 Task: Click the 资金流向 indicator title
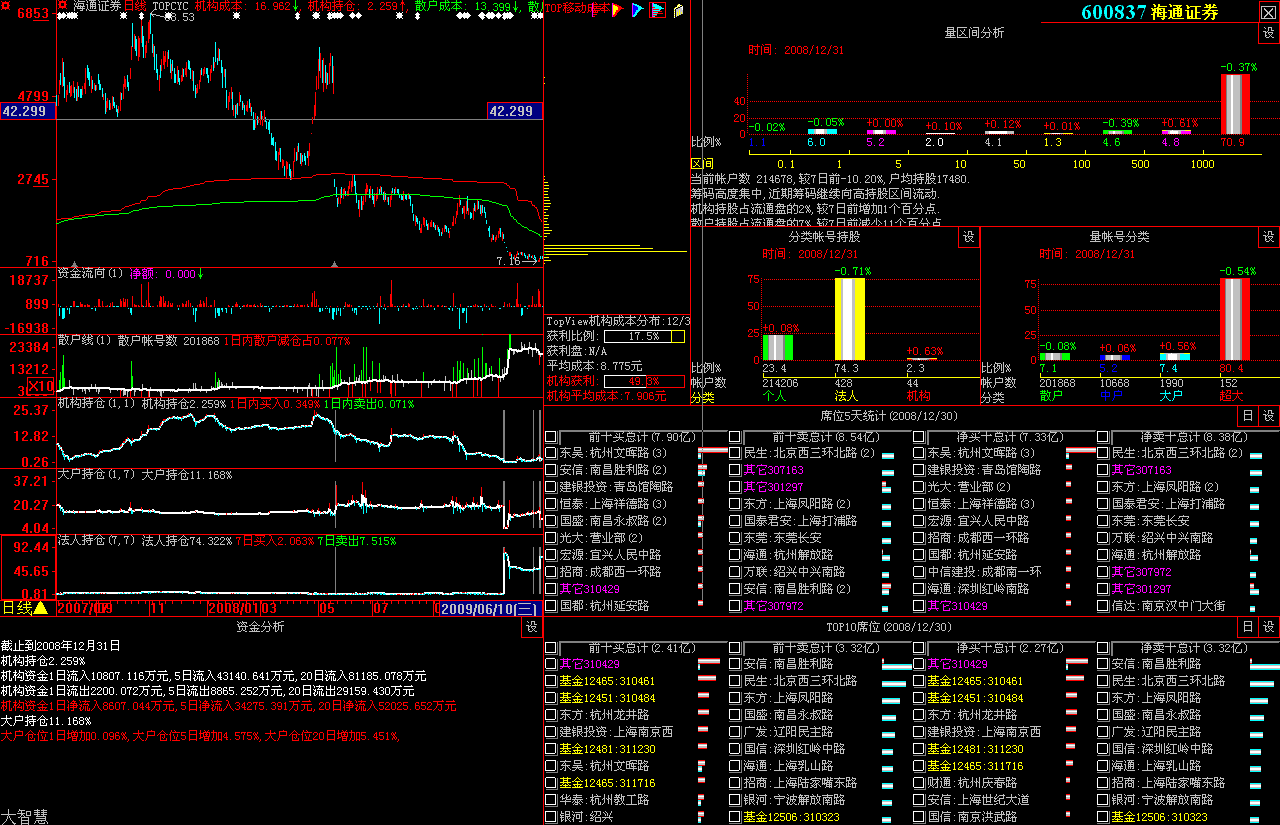pos(90,273)
